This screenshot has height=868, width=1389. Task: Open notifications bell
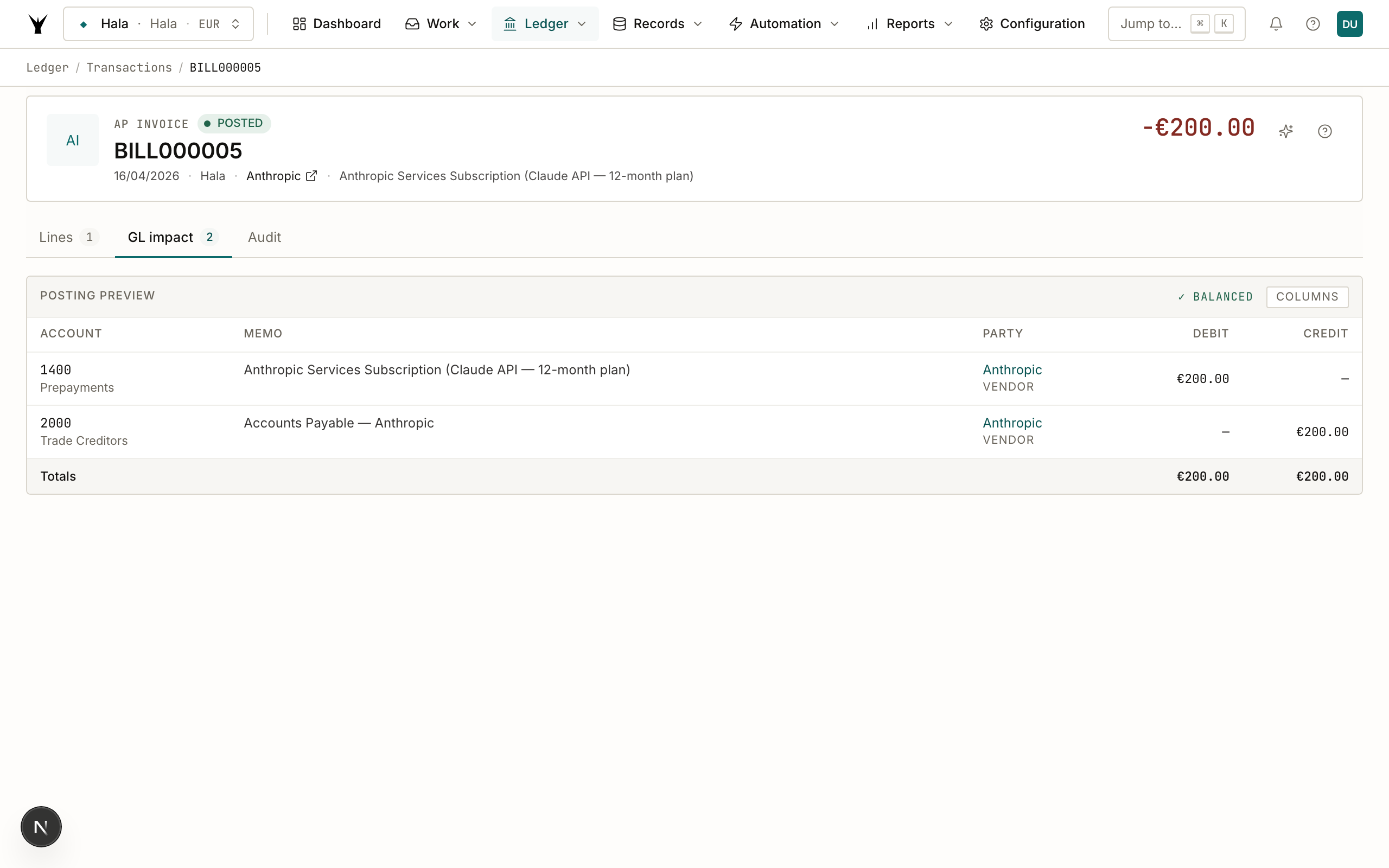(x=1276, y=24)
